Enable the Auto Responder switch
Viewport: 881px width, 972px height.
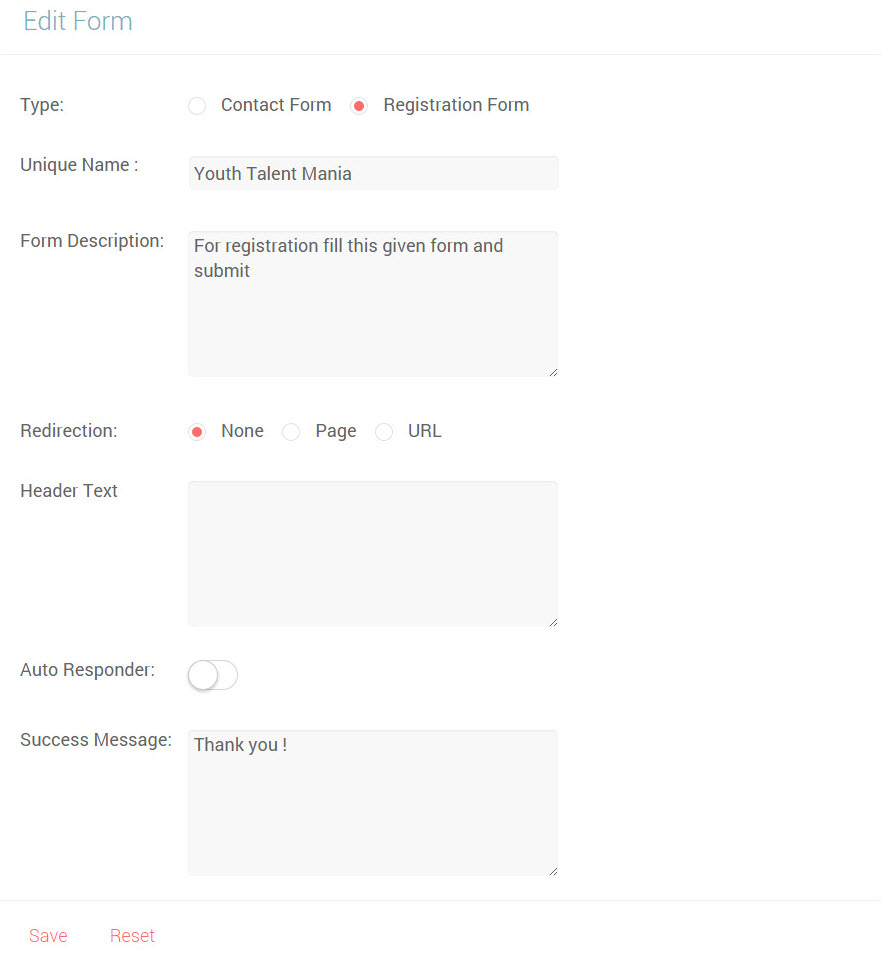pyautogui.click(x=212, y=675)
